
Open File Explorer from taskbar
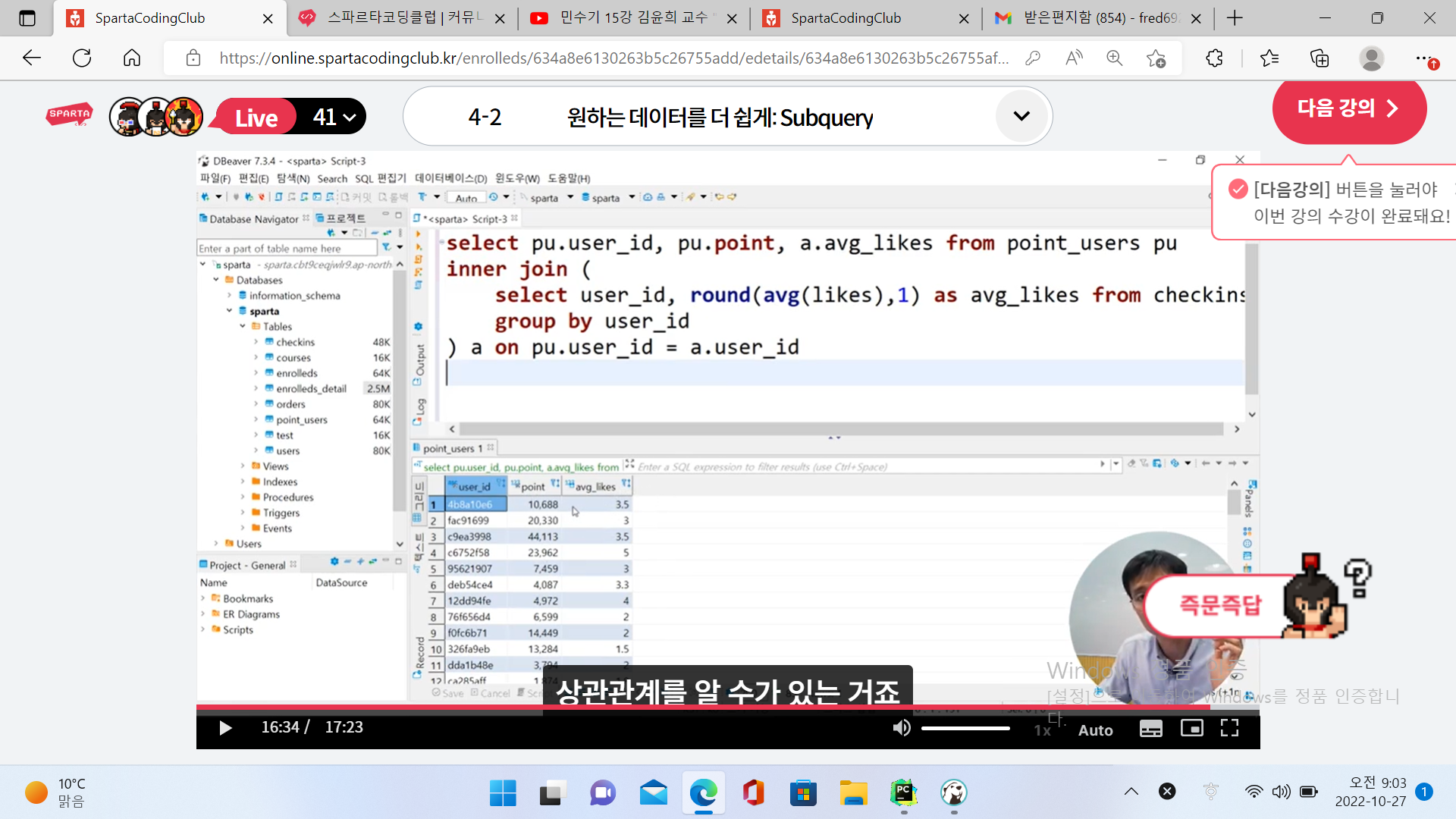click(x=853, y=793)
